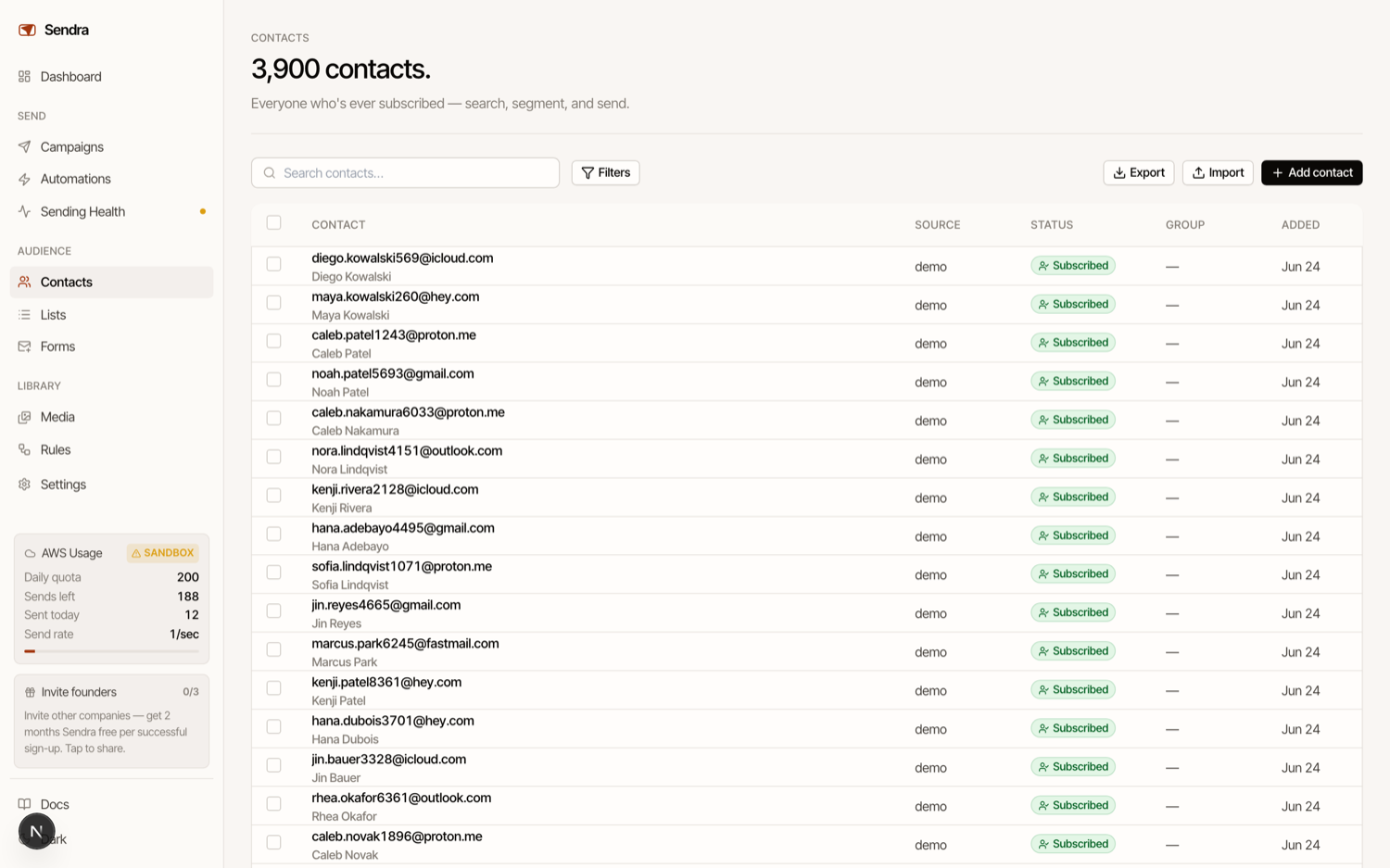Tick checkbox for caleb.patel1243@proton.me
This screenshot has width=1390, height=868.
[273, 341]
